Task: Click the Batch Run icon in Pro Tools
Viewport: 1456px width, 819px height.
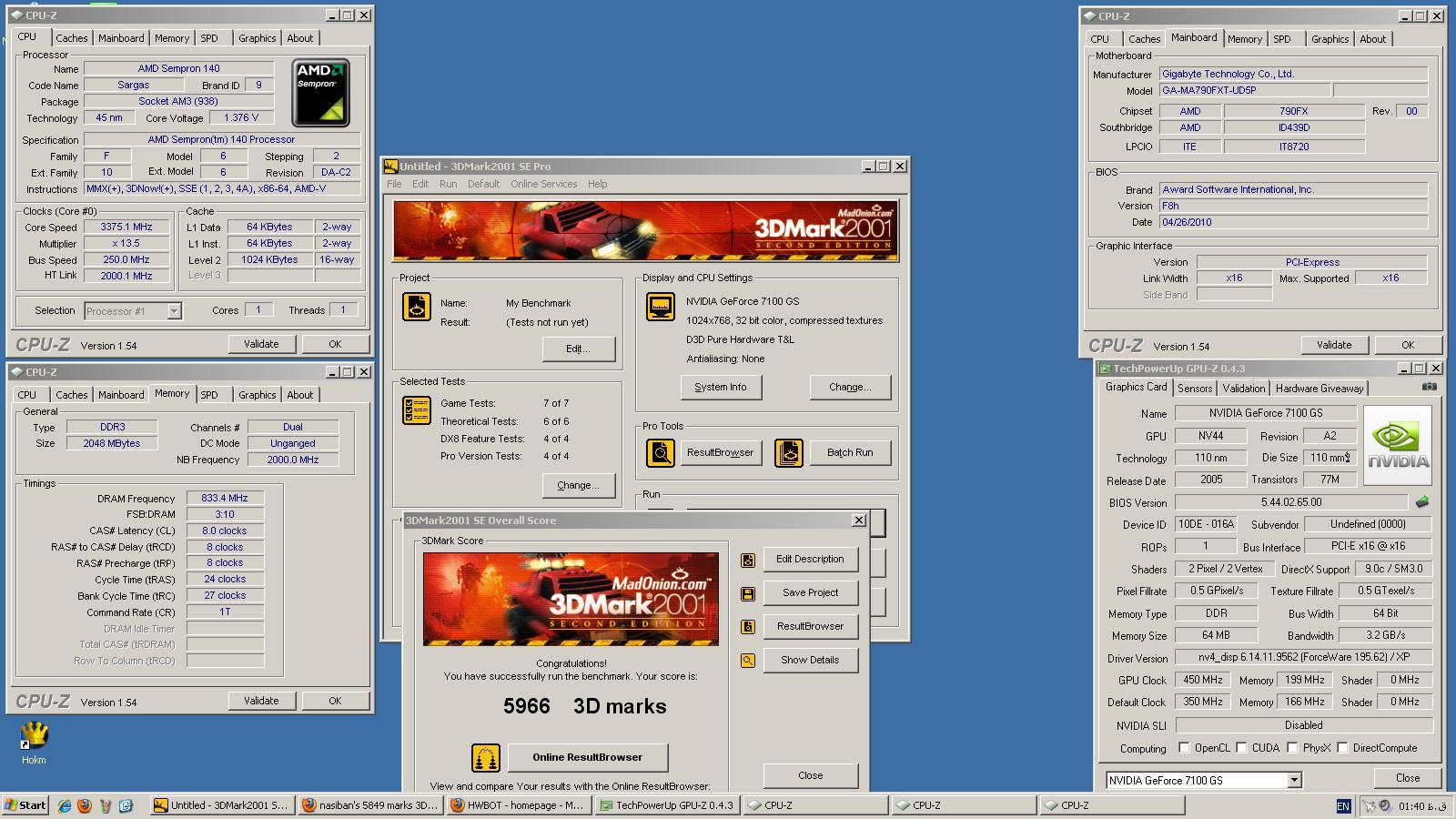Action: click(788, 452)
